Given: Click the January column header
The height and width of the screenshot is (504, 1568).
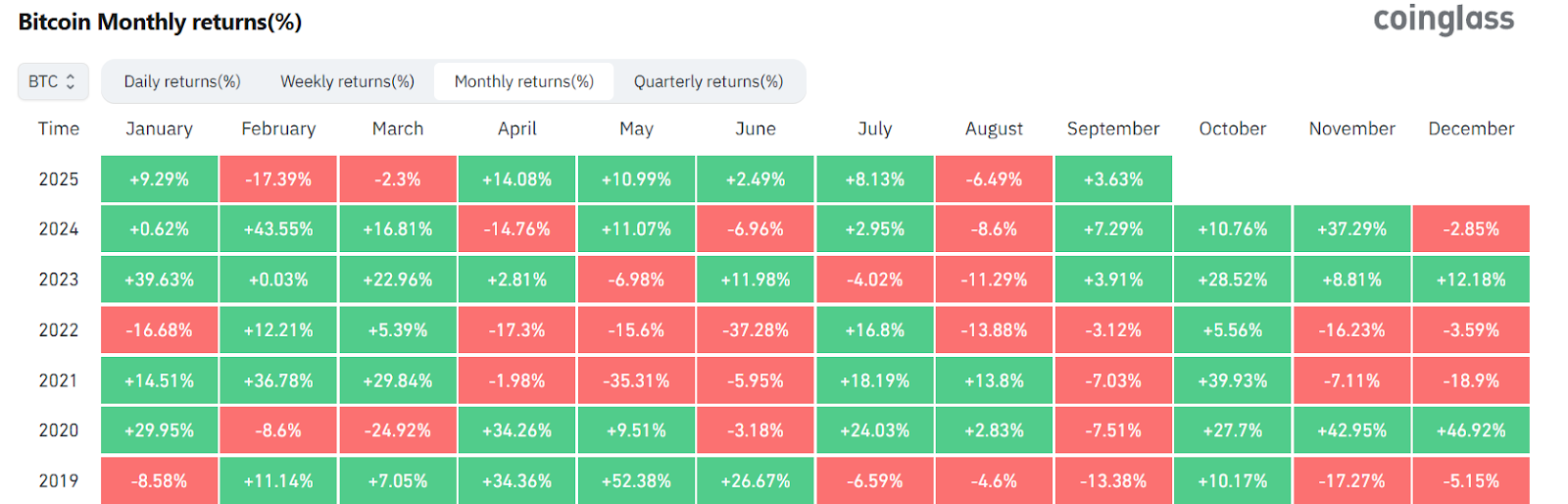Looking at the screenshot, I should (159, 128).
